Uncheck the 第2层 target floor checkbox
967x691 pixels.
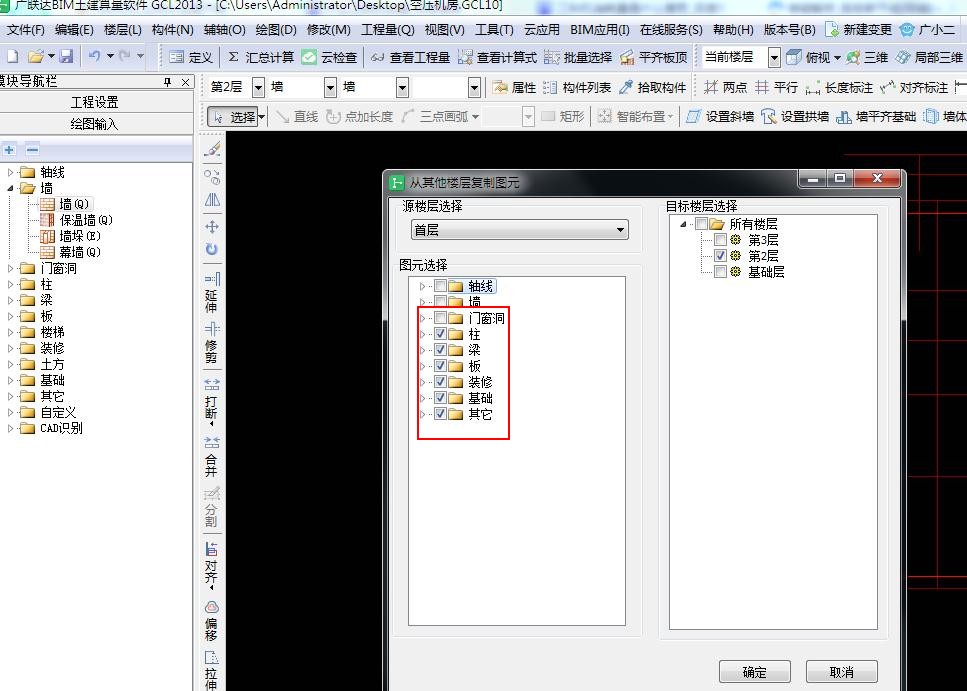click(x=720, y=255)
